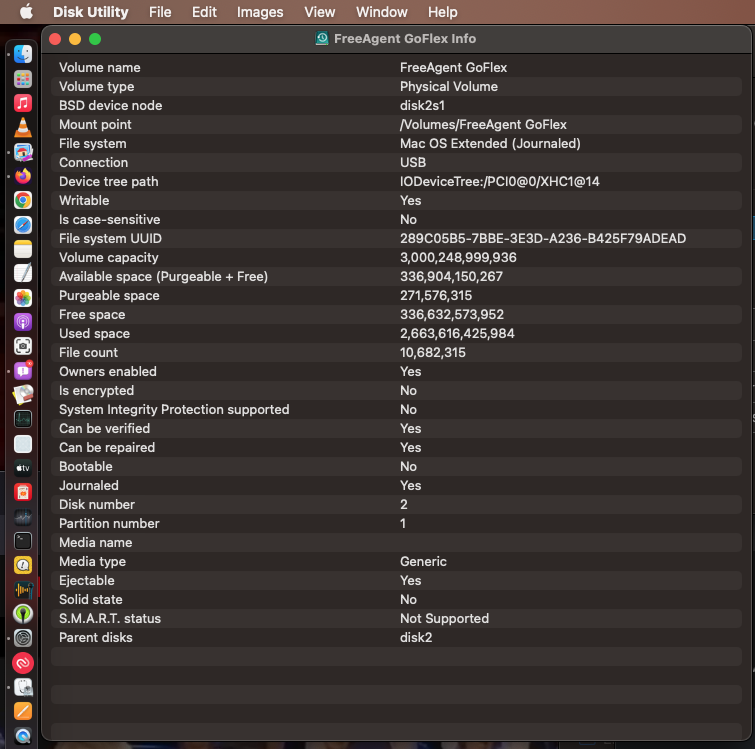Click purgeable space value 271,576,315

click(436, 296)
